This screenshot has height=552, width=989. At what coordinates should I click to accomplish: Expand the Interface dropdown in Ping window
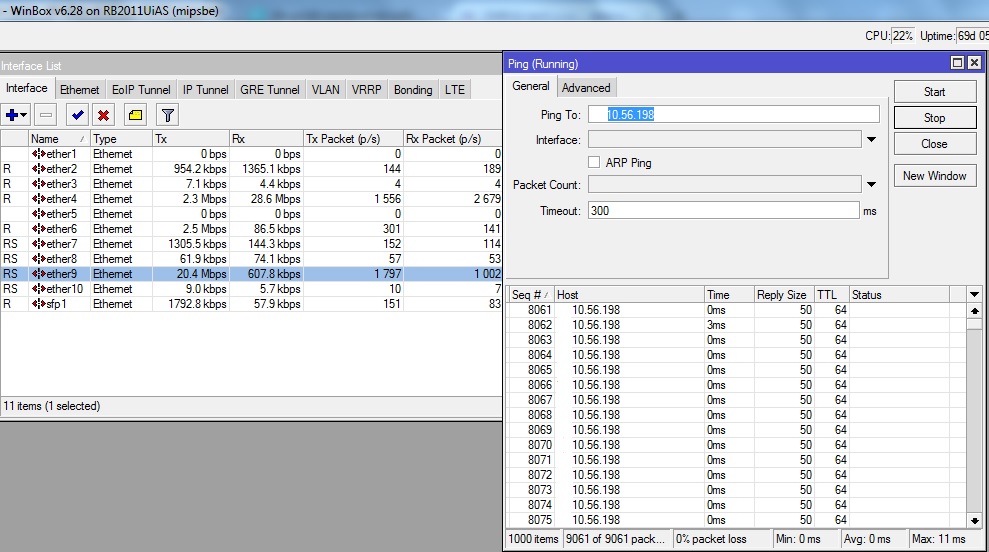[x=871, y=140]
